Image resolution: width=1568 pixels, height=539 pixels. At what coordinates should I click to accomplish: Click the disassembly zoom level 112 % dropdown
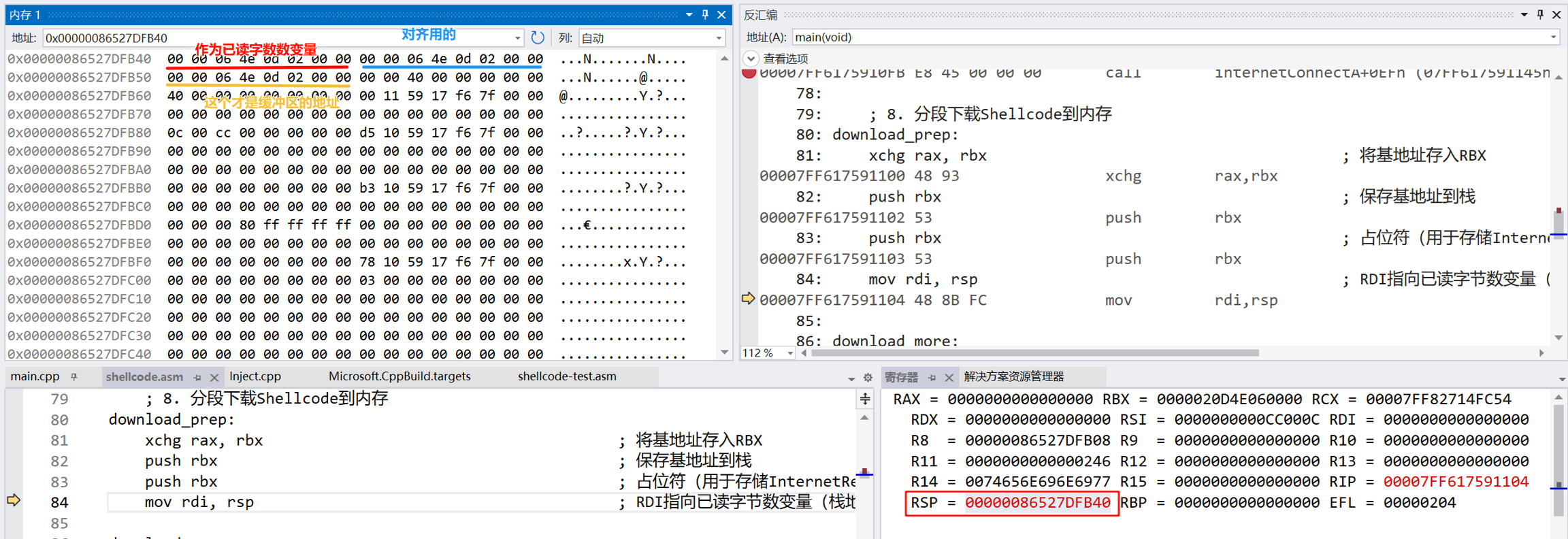(789, 353)
